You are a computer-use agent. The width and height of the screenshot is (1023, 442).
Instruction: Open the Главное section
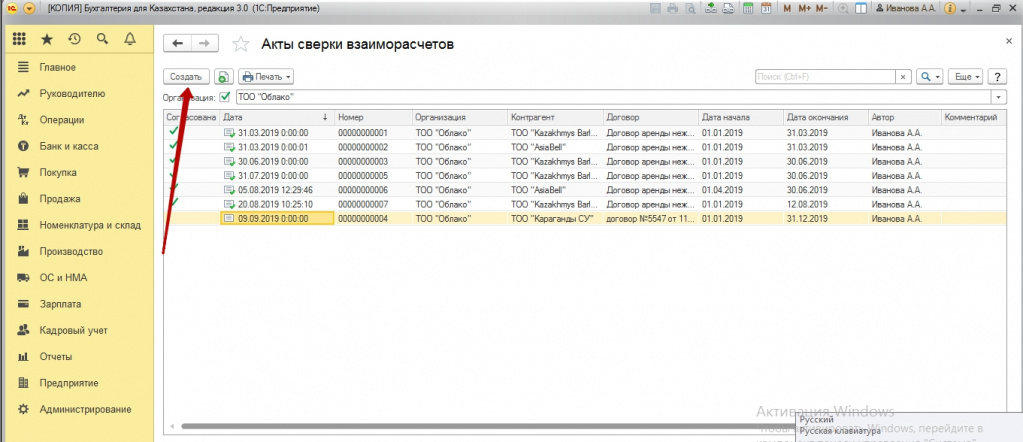[x=57, y=67]
